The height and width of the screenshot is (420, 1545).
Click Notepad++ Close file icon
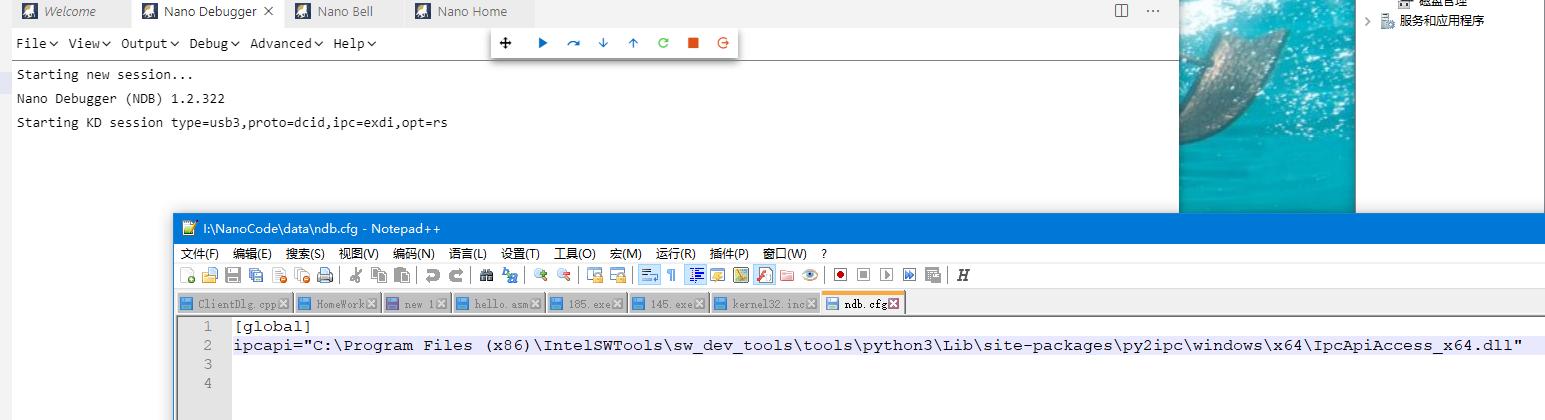279,275
